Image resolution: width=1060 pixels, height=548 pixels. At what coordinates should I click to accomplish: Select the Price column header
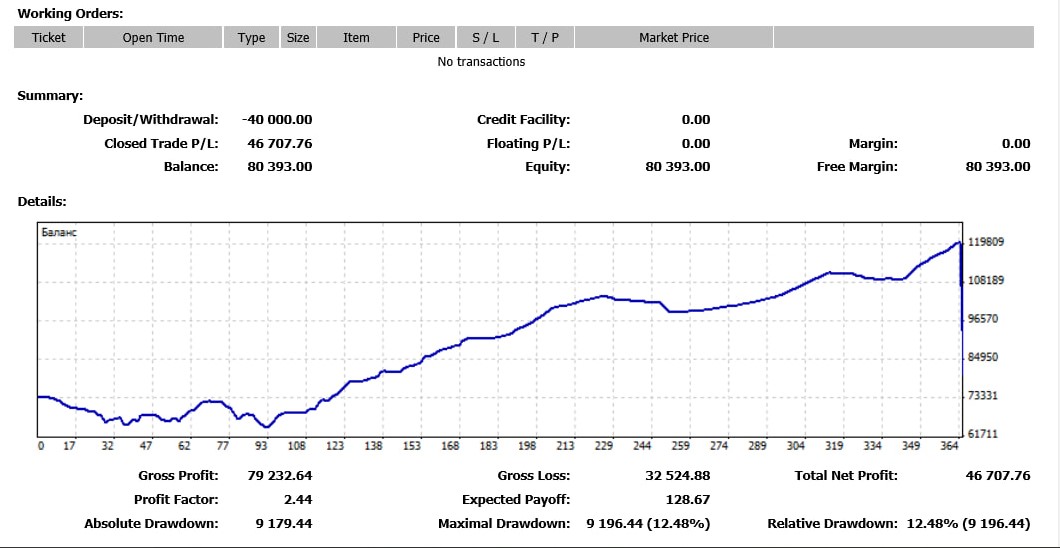426,37
